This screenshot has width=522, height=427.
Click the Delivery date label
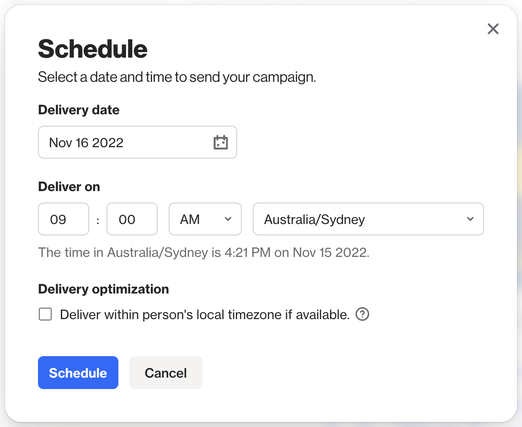[x=79, y=110]
